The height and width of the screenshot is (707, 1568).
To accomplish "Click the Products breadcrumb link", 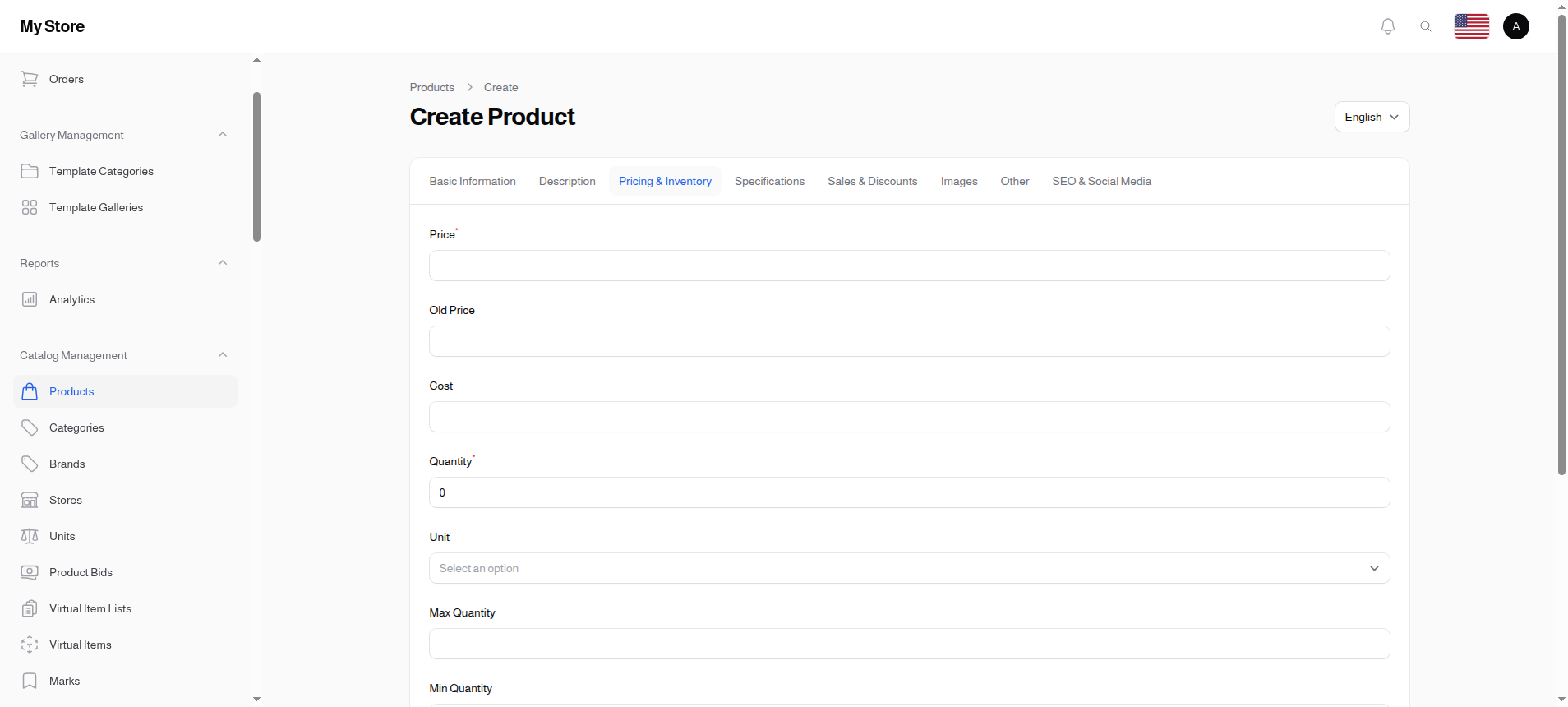I will pos(431,87).
